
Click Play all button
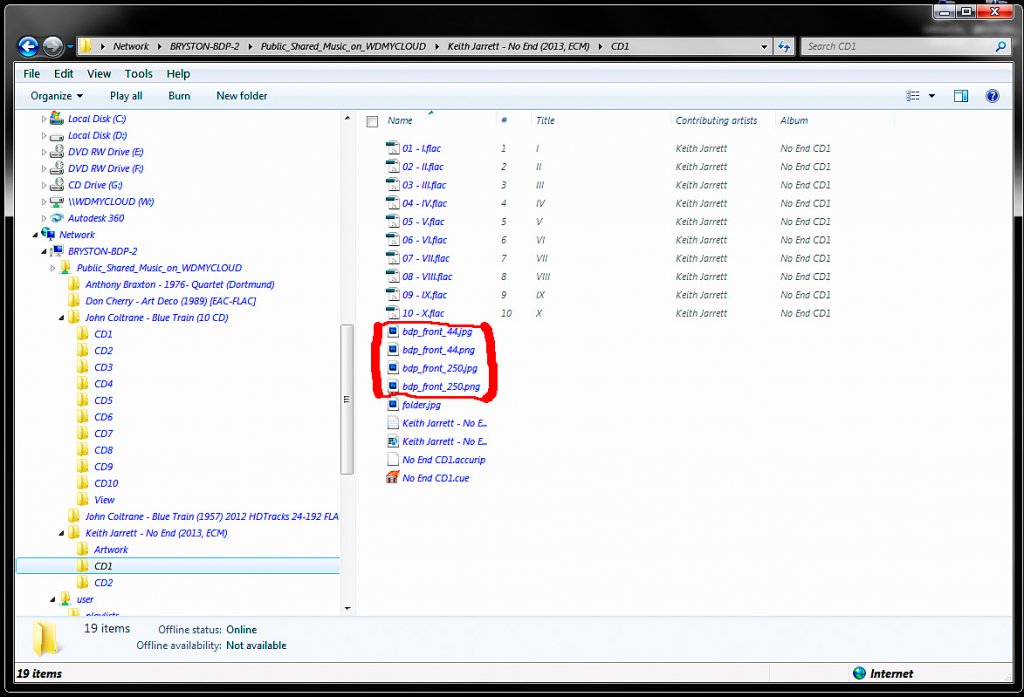pyautogui.click(x=126, y=96)
